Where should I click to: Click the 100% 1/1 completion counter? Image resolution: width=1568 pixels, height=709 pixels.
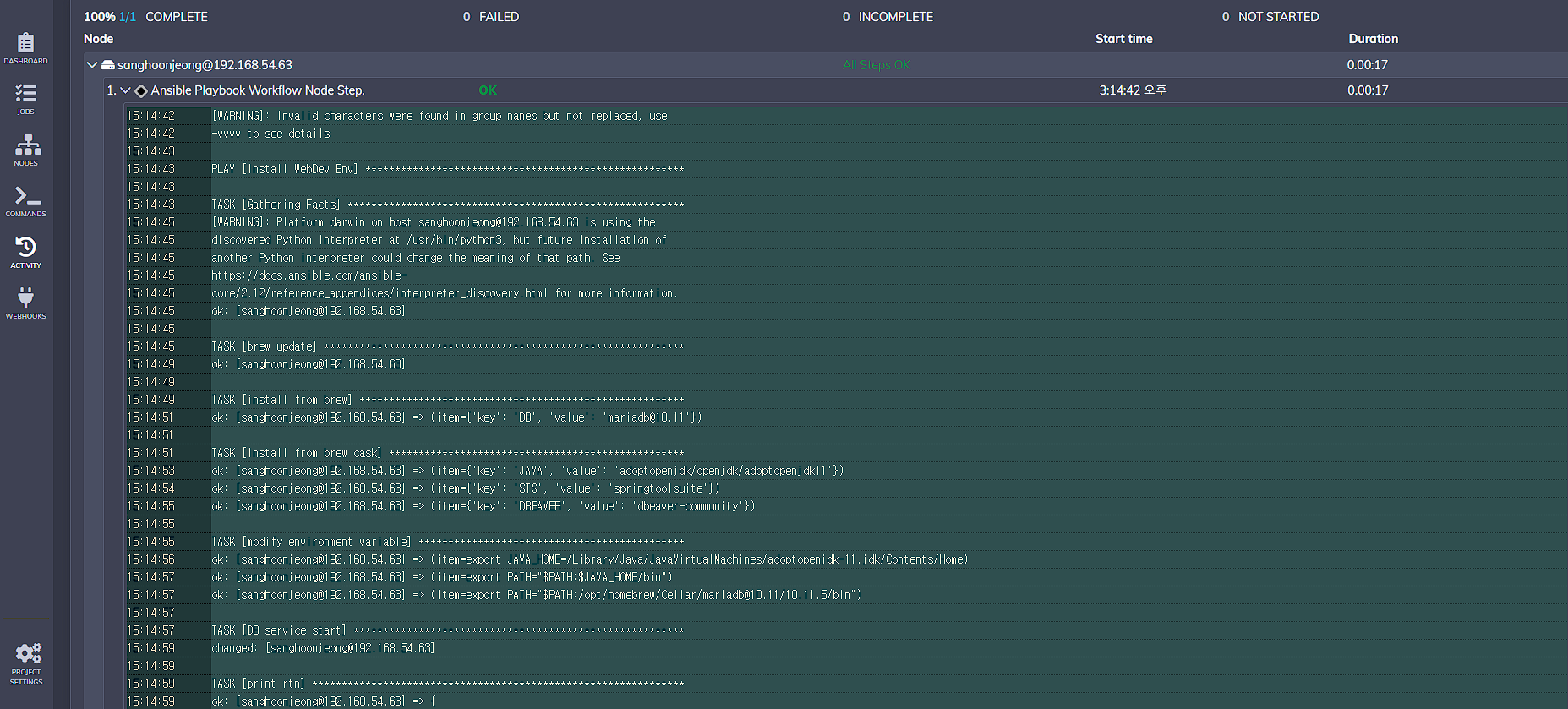pos(110,17)
